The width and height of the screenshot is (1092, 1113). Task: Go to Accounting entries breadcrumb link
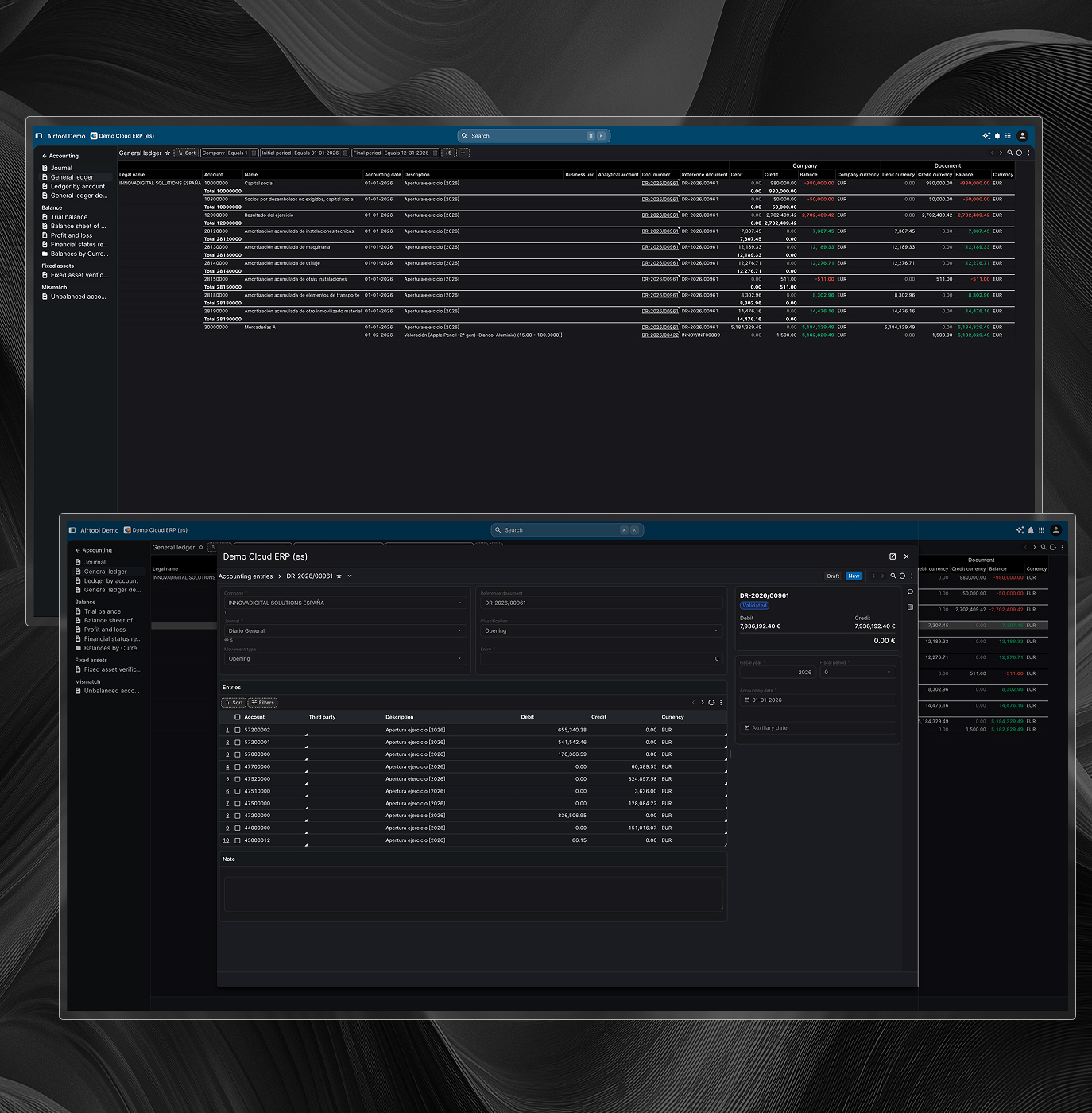click(246, 576)
